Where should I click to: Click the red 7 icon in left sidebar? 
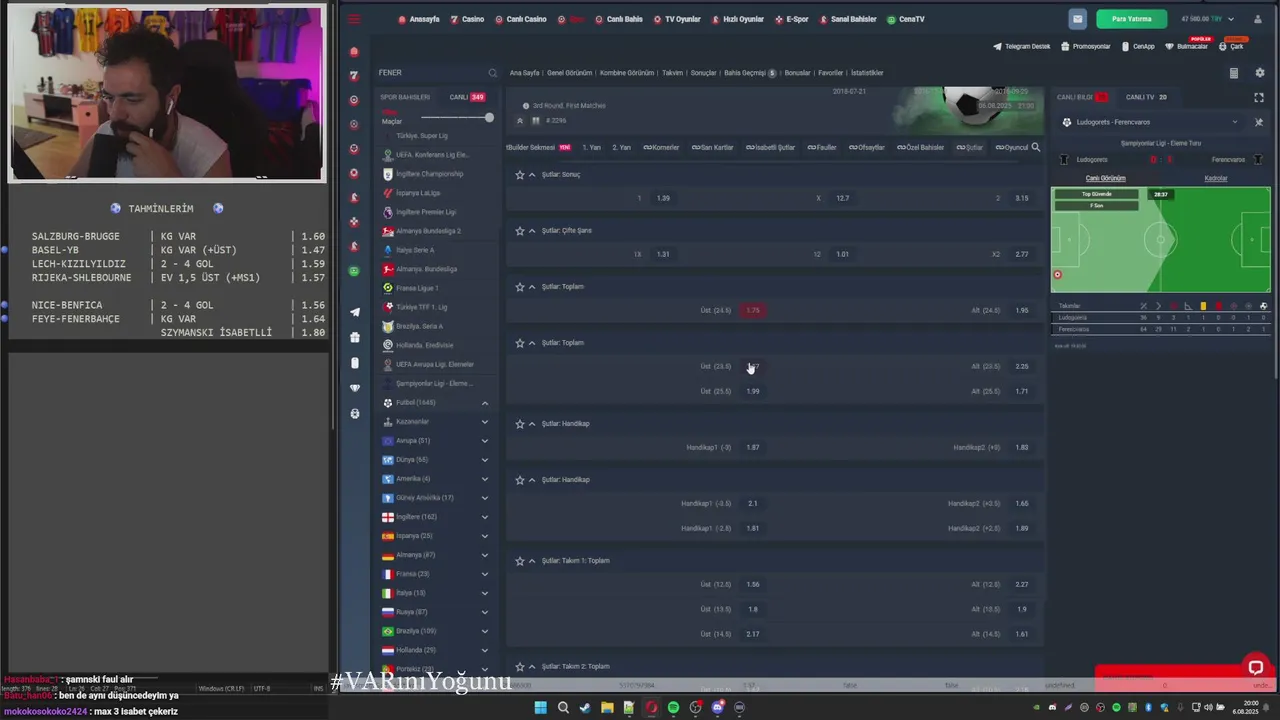[x=354, y=75]
